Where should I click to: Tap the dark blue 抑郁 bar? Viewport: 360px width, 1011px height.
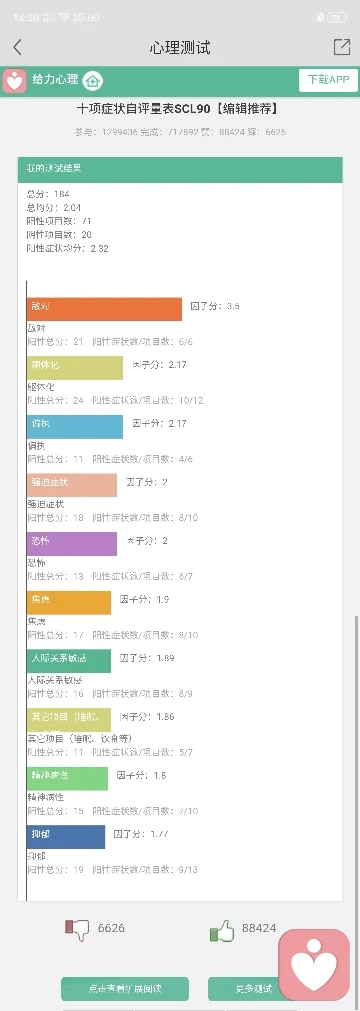[x=66, y=837]
